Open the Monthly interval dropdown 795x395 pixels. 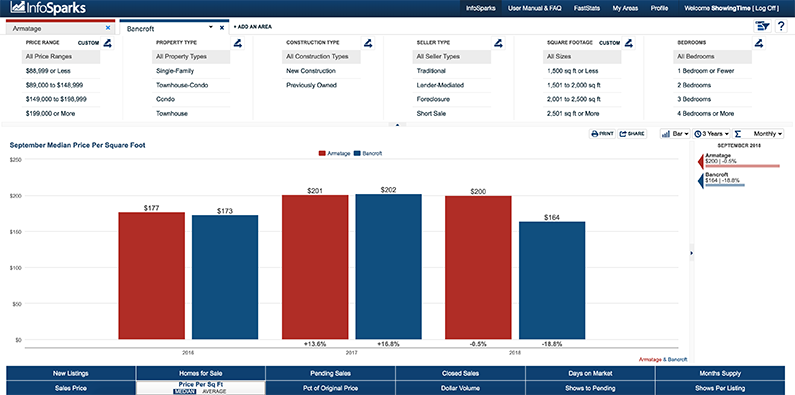click(758, 134)
